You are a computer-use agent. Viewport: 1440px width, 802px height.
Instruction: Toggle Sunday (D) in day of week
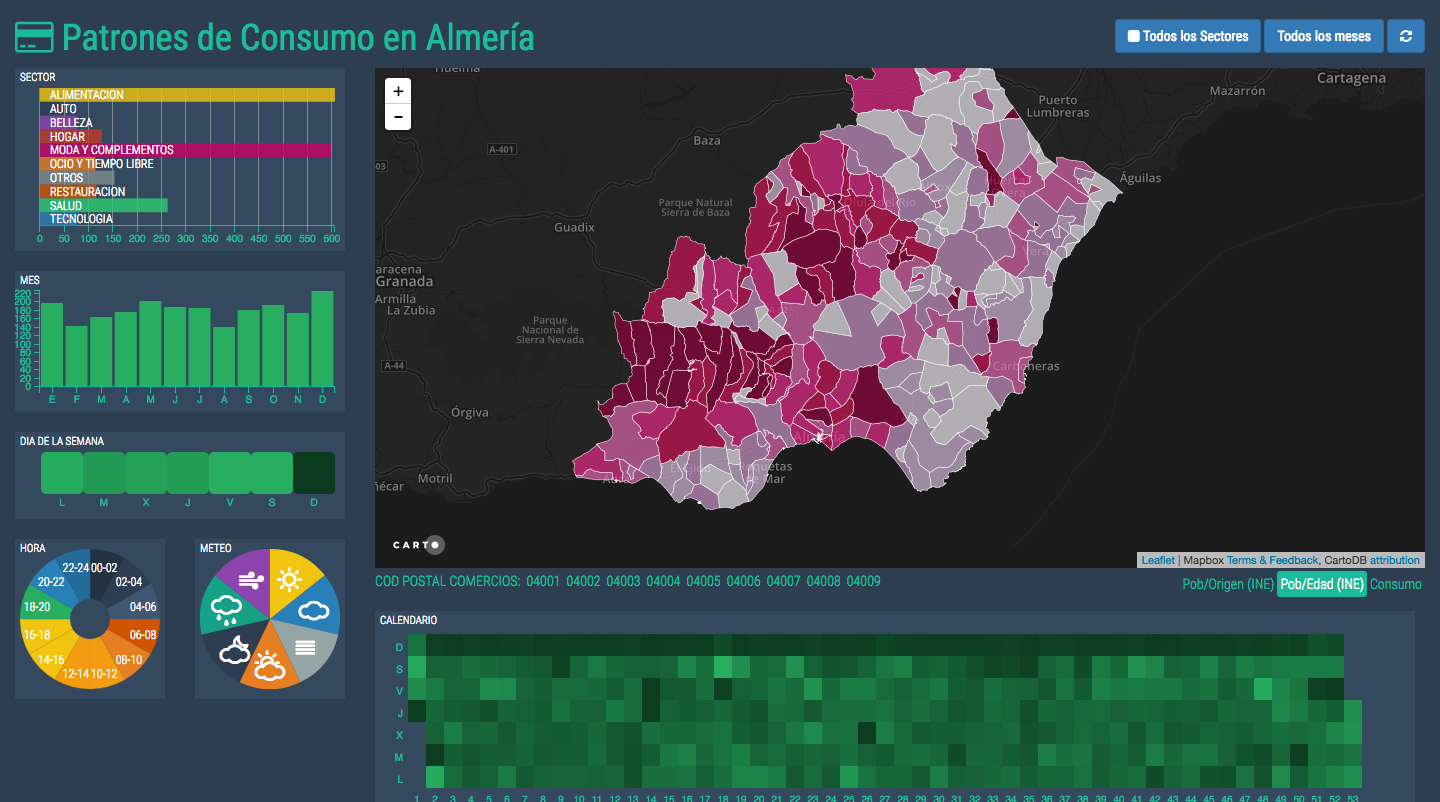pos(314,473)
